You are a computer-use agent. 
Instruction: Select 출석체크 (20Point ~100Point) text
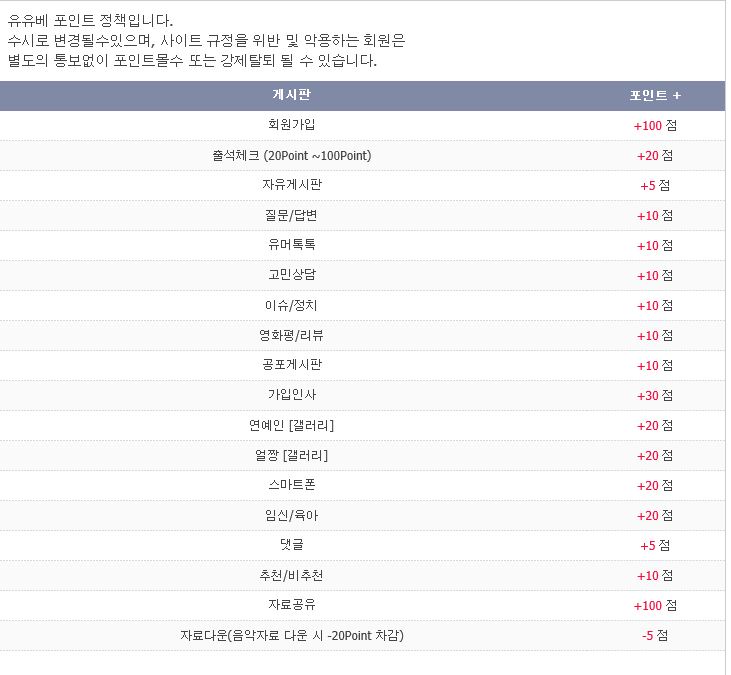[x=291, y=155]
